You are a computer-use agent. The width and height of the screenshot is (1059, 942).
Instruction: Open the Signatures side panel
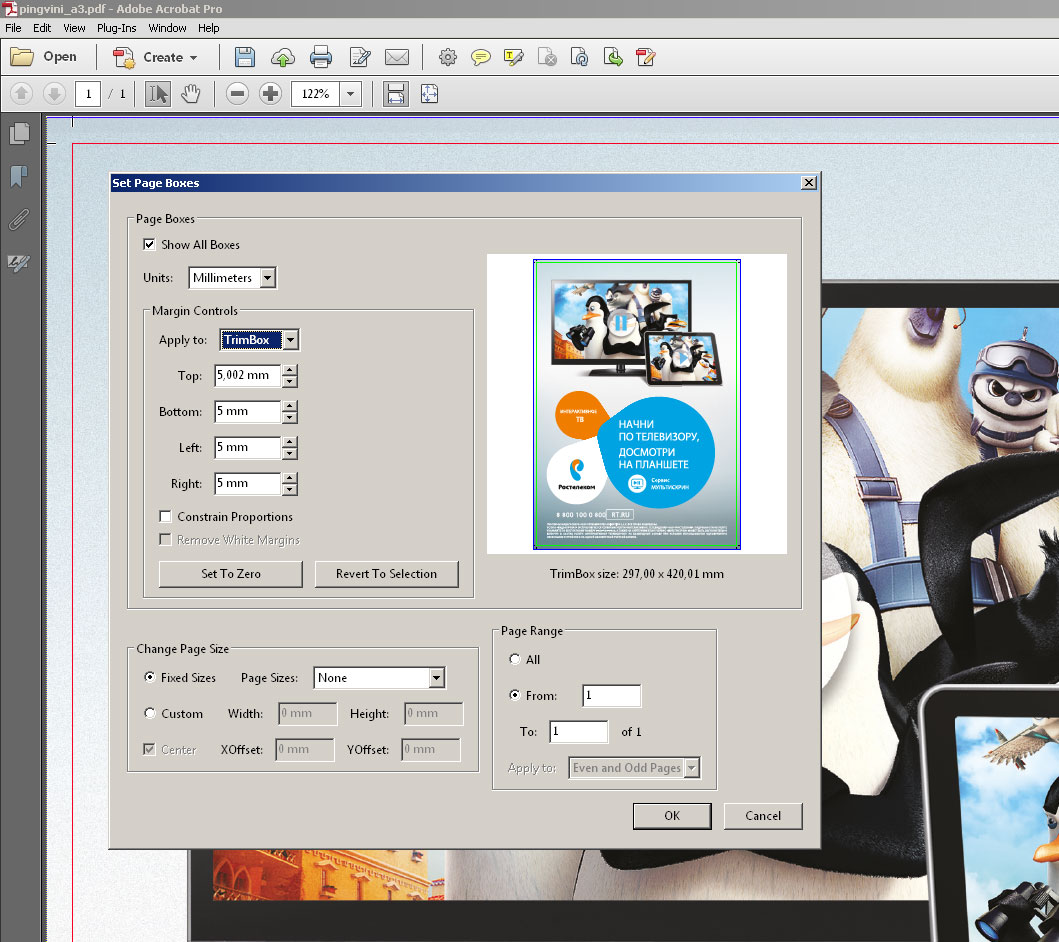(19, 262)
